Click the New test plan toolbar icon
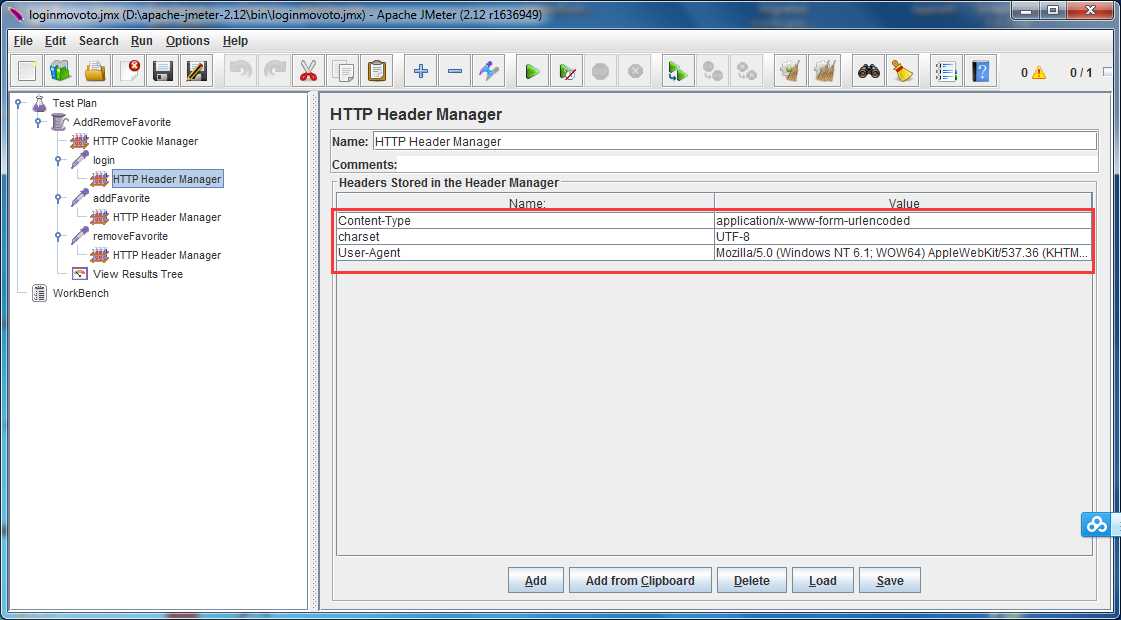Screen dimensions: 1121x620 [27, 72]
